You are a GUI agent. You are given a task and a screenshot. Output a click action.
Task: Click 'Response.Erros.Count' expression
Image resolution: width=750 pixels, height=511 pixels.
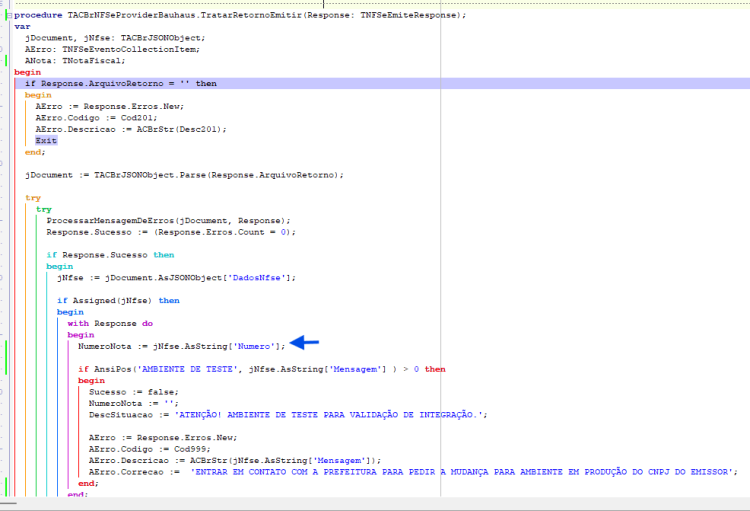click(x=211, y=232)
